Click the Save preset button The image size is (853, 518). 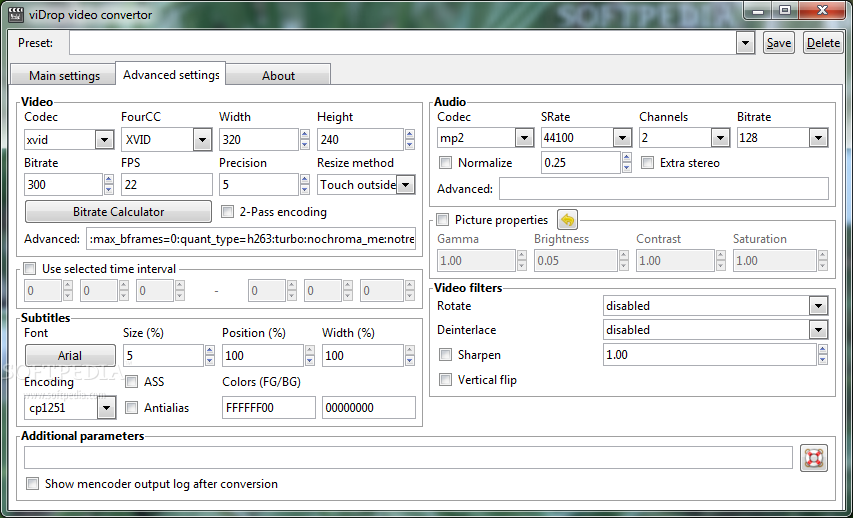click(x=778, y=43)
